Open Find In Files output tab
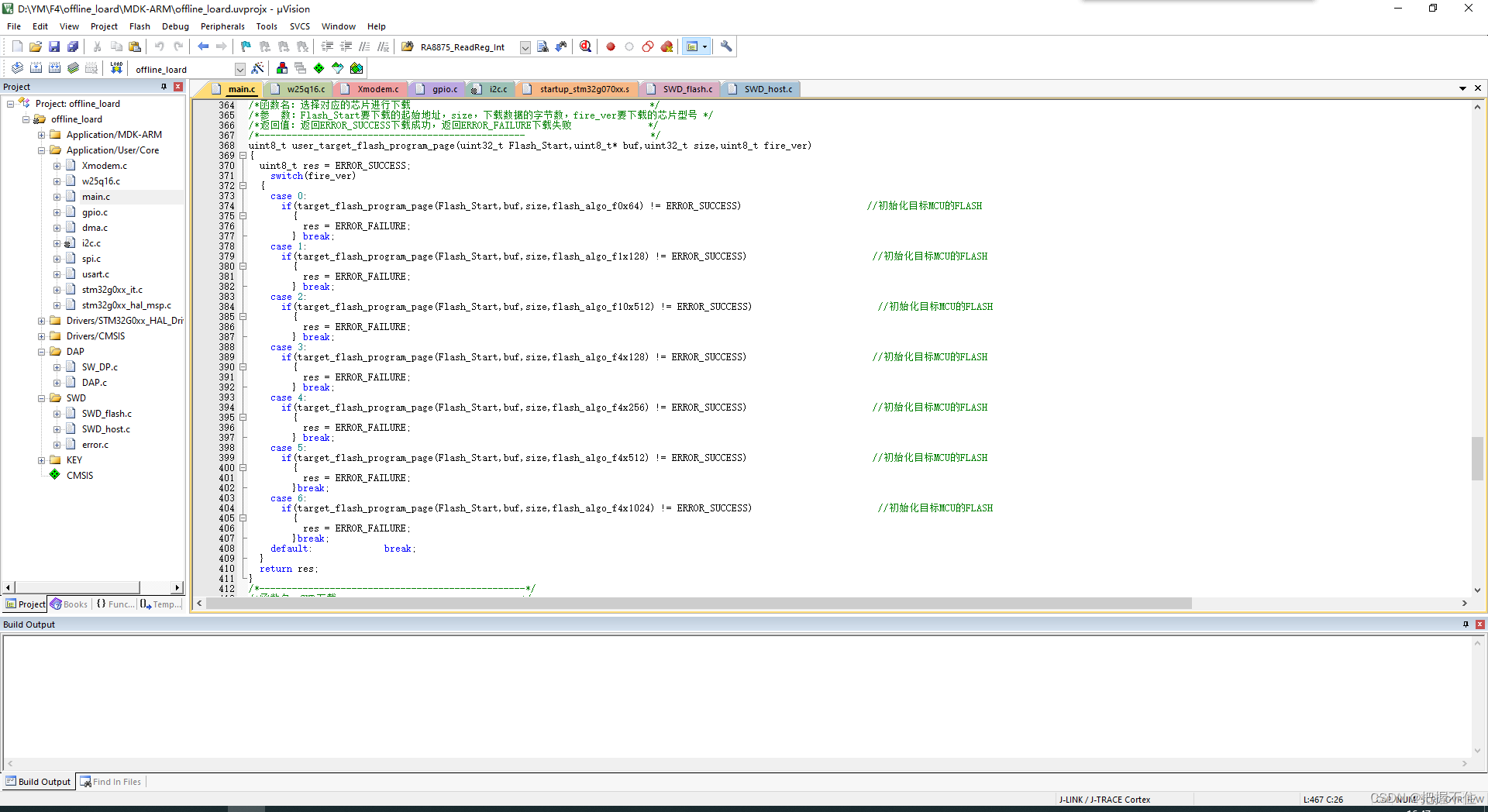Viewport: 1488px width, 812px height. tap(111, 782)
